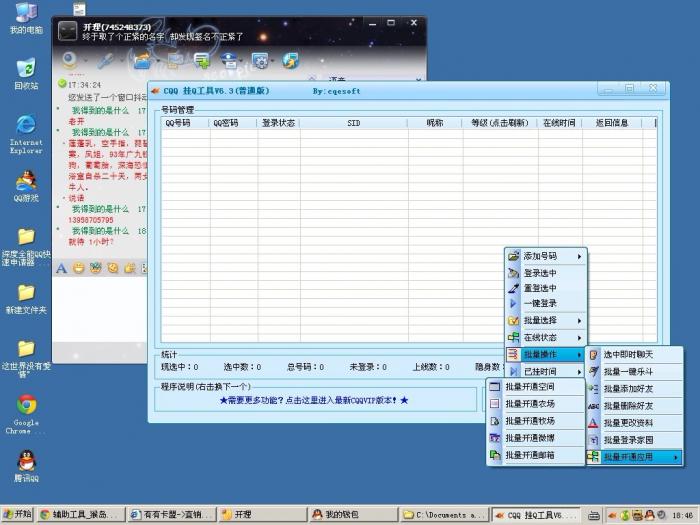Click the 登录状态 column header
Image resolution: width=700 pixels, height=525 pixels.
pyautogui.click(x=278, y=123)
